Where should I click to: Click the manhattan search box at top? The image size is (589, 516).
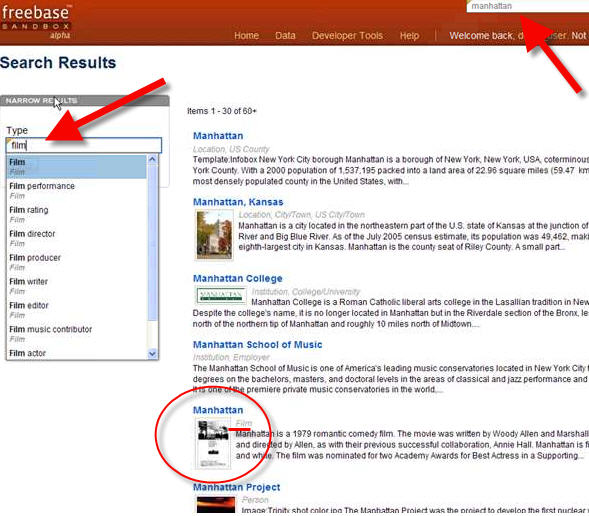pos(528,6)
